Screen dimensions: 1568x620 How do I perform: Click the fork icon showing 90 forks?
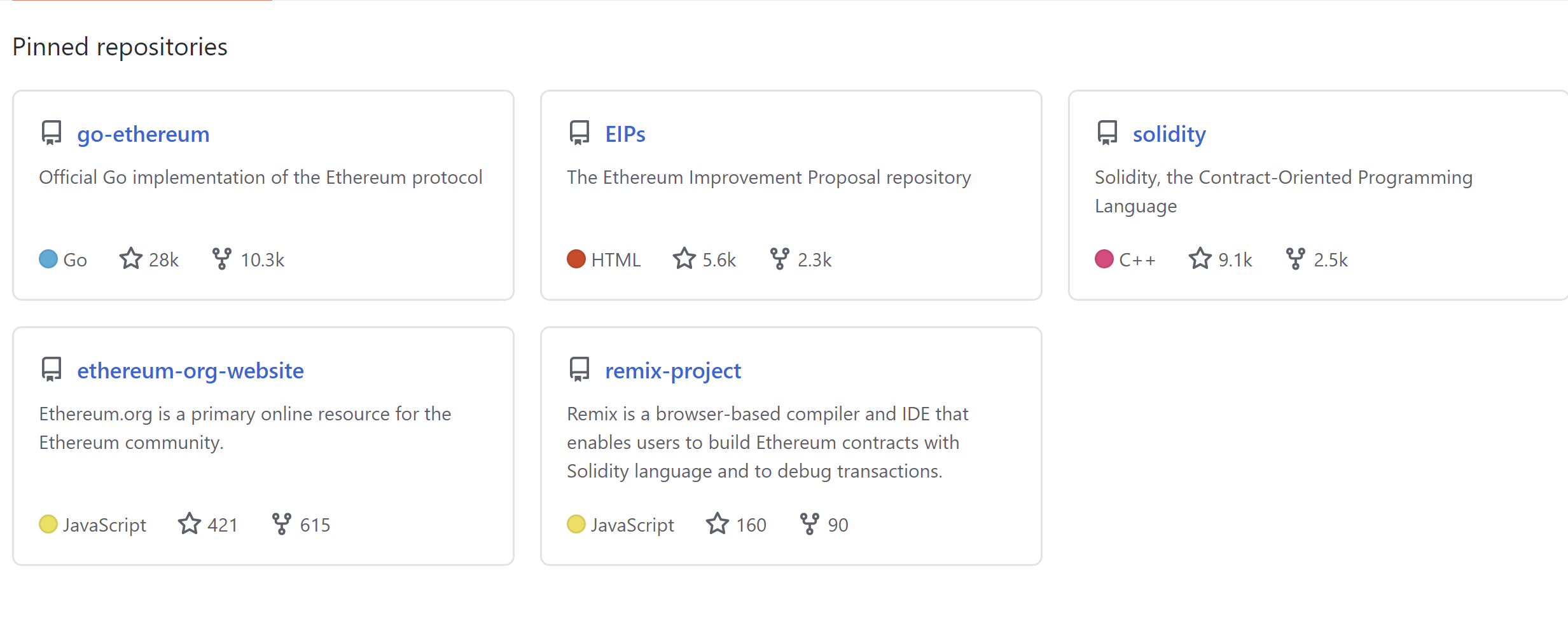[x=809, y=524]
